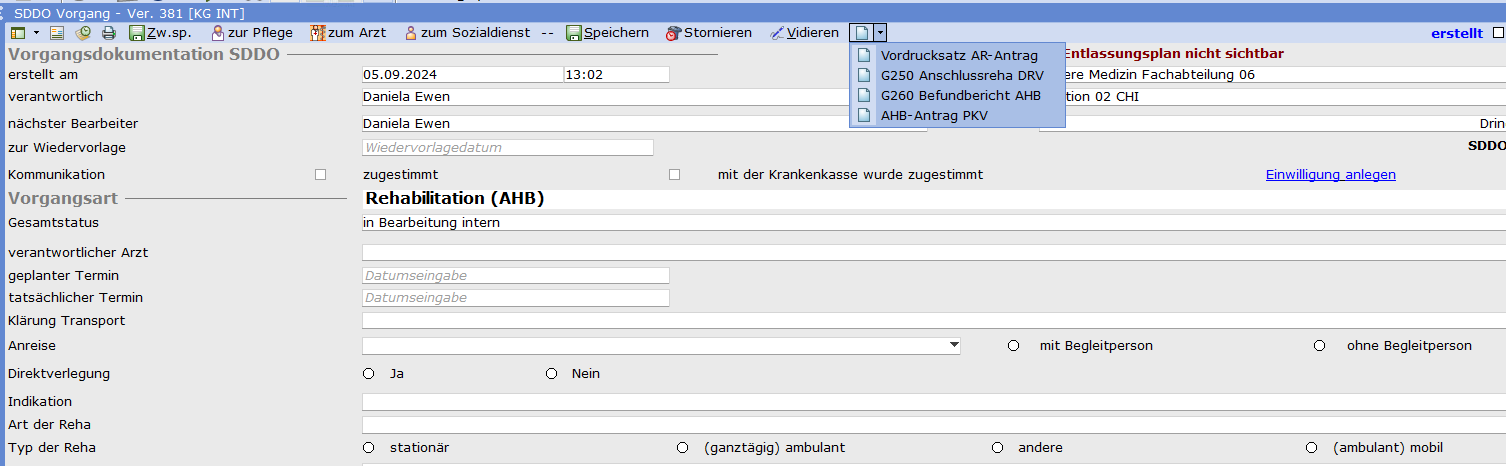Select Nein for Direktverlegung
1506x466 pixels.
pyautogui.click(x=552, y=373)
